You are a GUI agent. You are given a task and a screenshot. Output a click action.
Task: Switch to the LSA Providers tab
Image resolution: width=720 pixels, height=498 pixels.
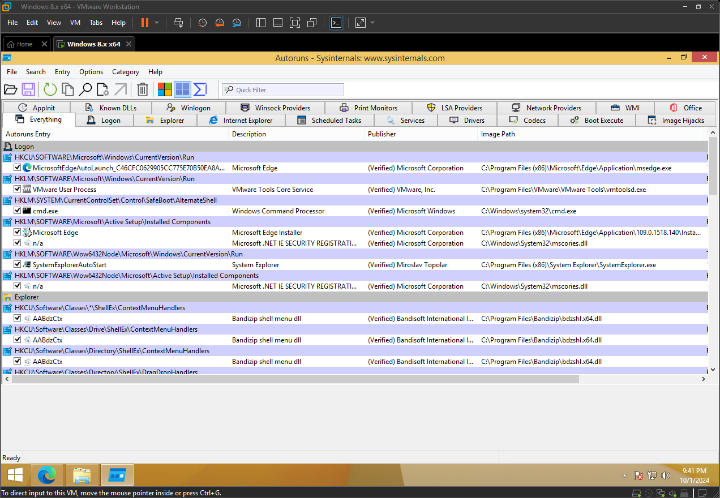455,108
